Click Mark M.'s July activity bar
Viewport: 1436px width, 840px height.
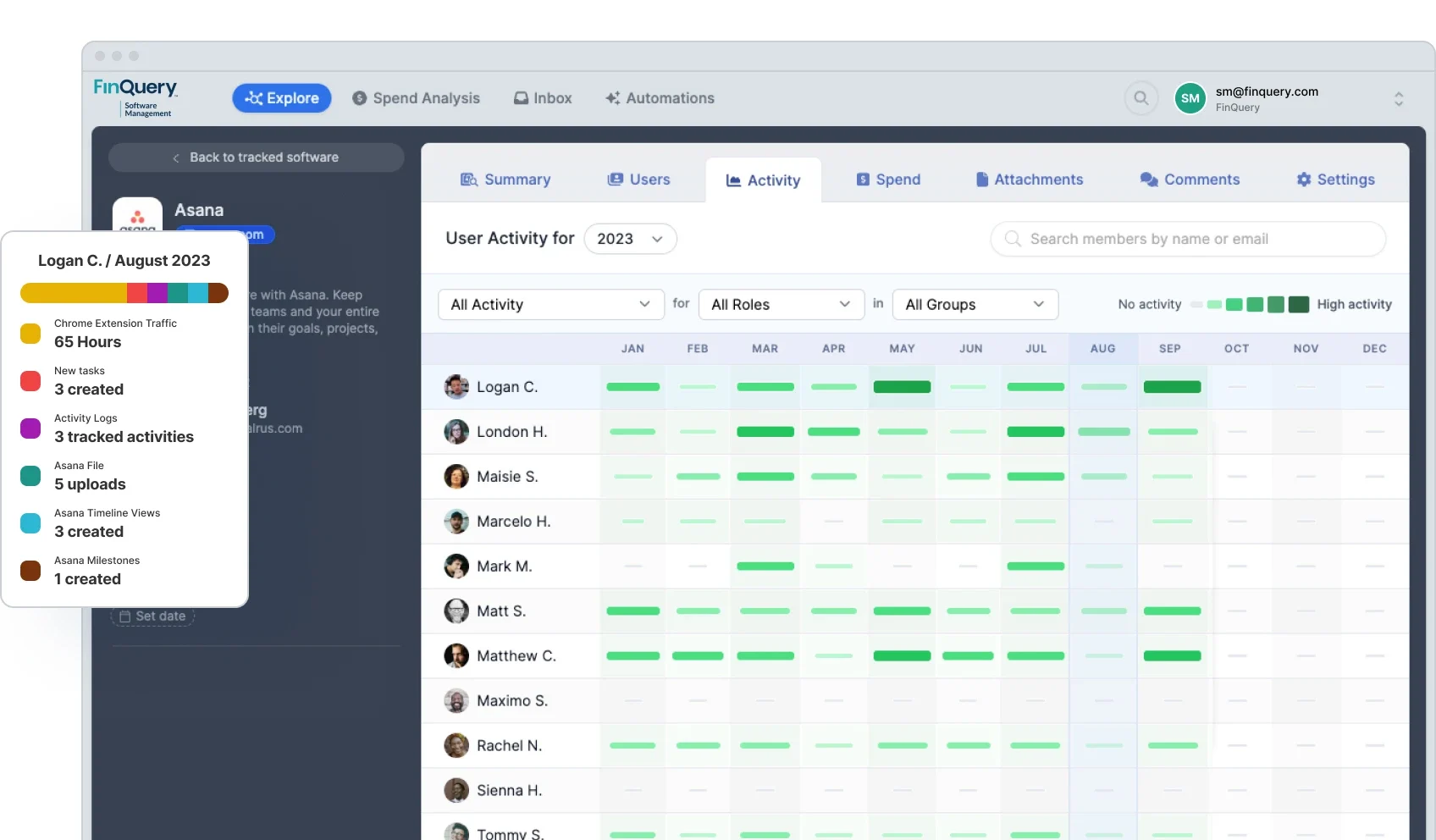coord(1036,566)
